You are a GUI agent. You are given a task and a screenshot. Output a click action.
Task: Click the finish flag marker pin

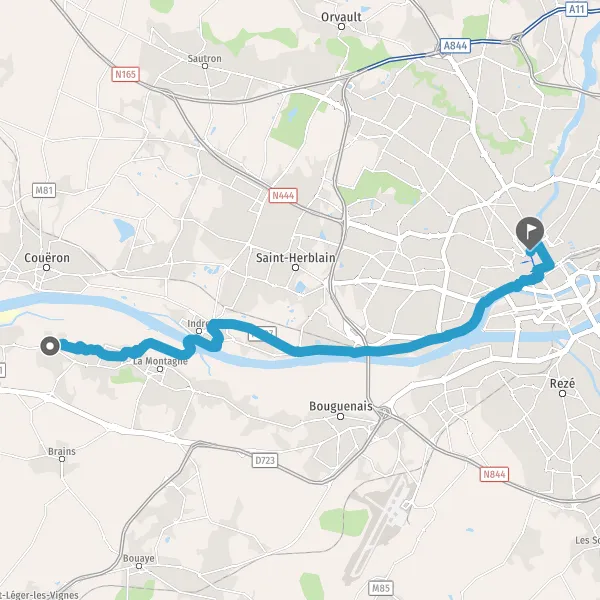tap(530, 233)
